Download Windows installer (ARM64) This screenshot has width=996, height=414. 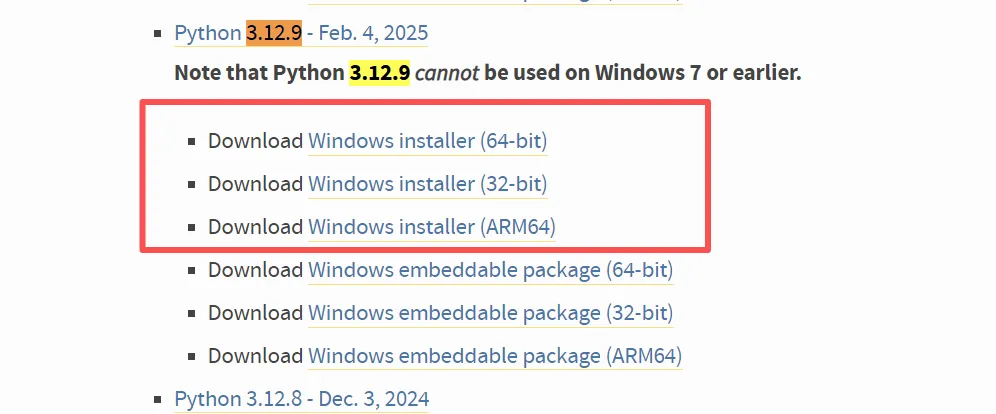pos(431,227)
